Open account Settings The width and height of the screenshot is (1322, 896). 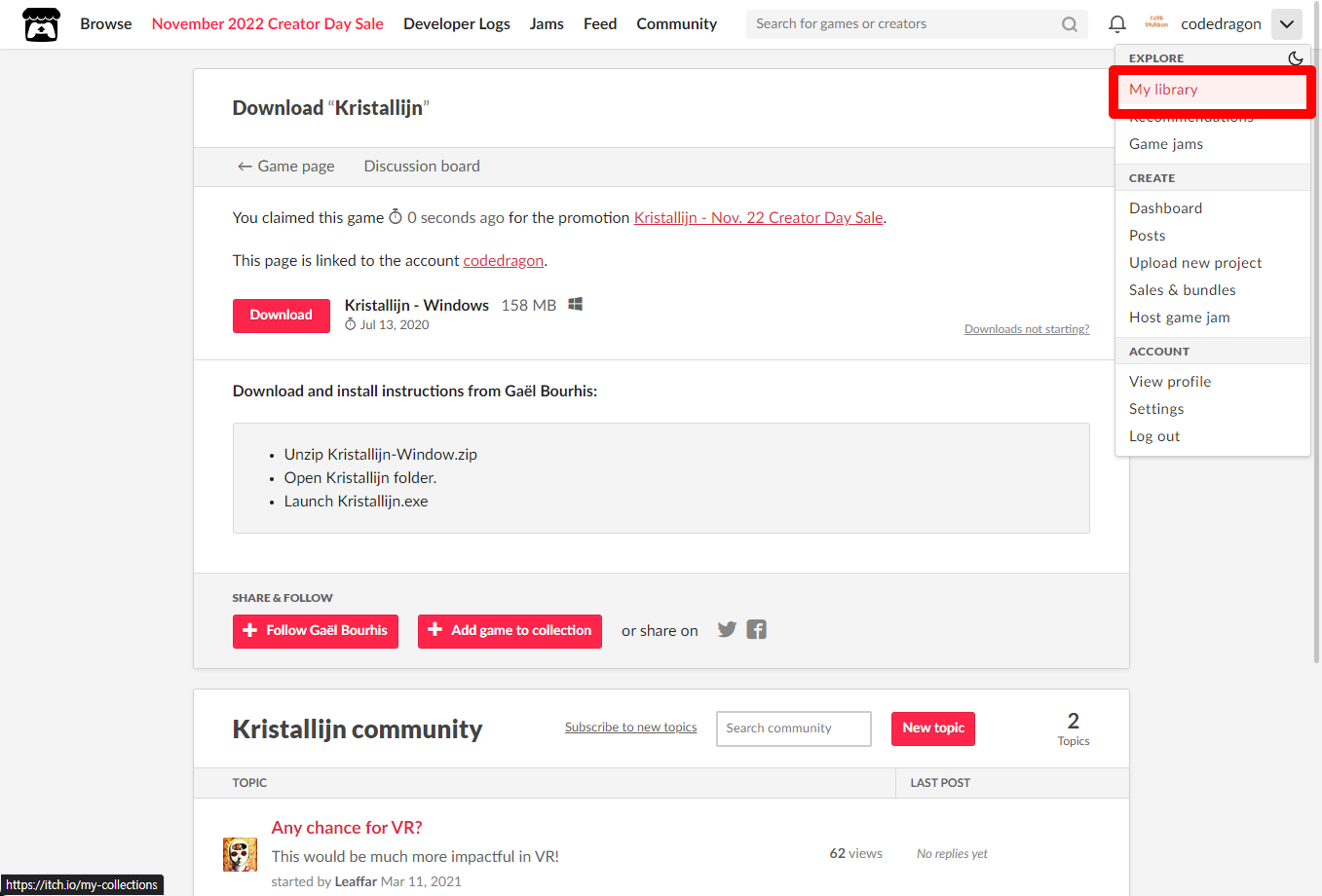click(x=1212, y=409)
